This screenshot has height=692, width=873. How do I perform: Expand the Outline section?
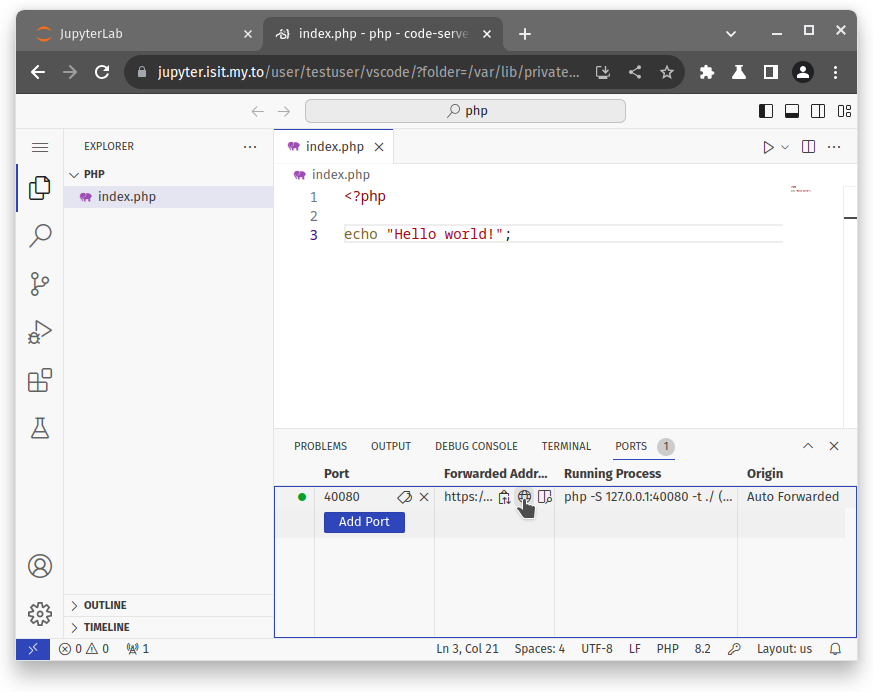[104, 605]
